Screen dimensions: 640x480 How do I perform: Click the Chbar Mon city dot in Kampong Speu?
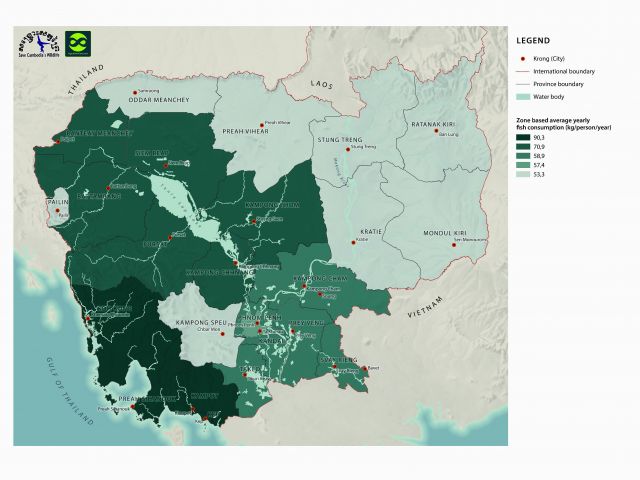tap(223, 334)
